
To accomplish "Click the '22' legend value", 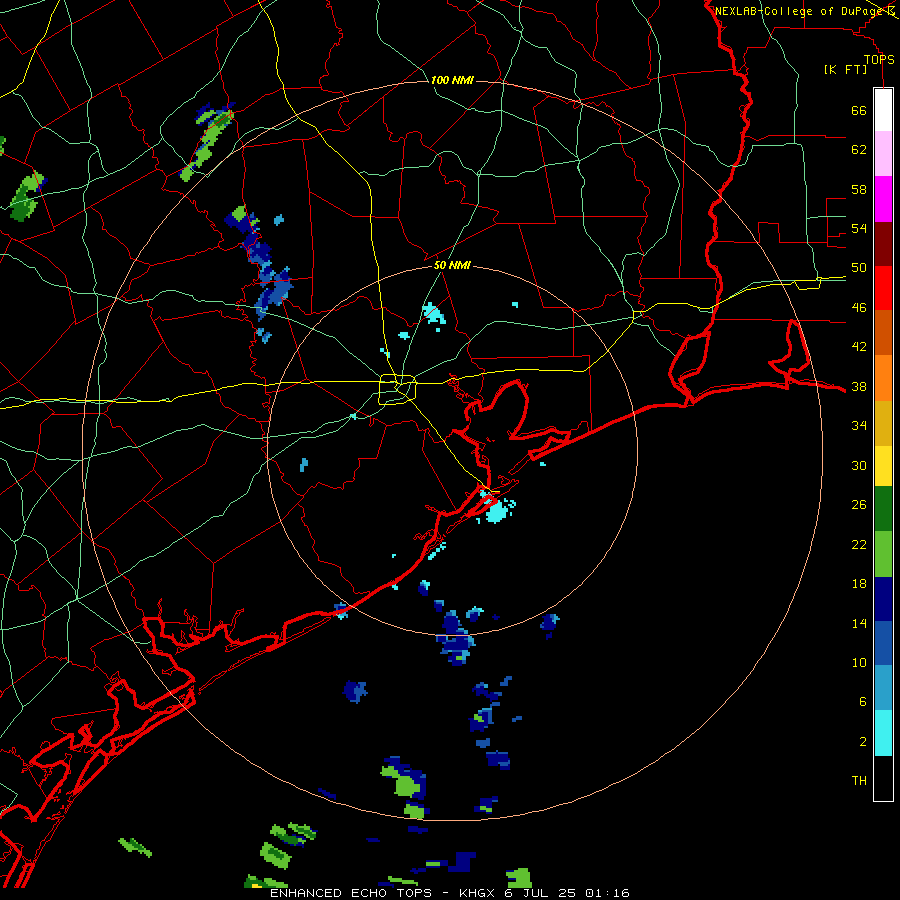I will point(859,544).
